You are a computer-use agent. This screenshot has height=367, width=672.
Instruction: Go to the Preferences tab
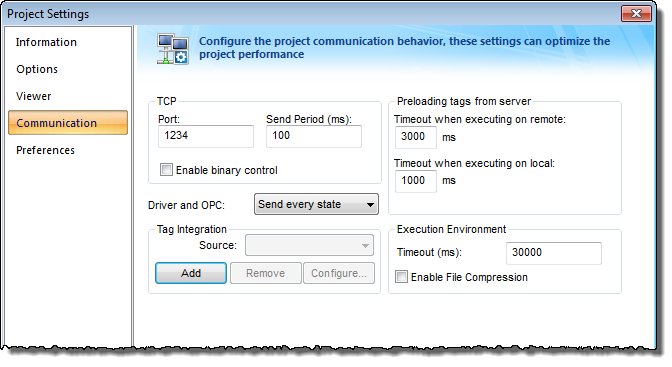(45, 150)
